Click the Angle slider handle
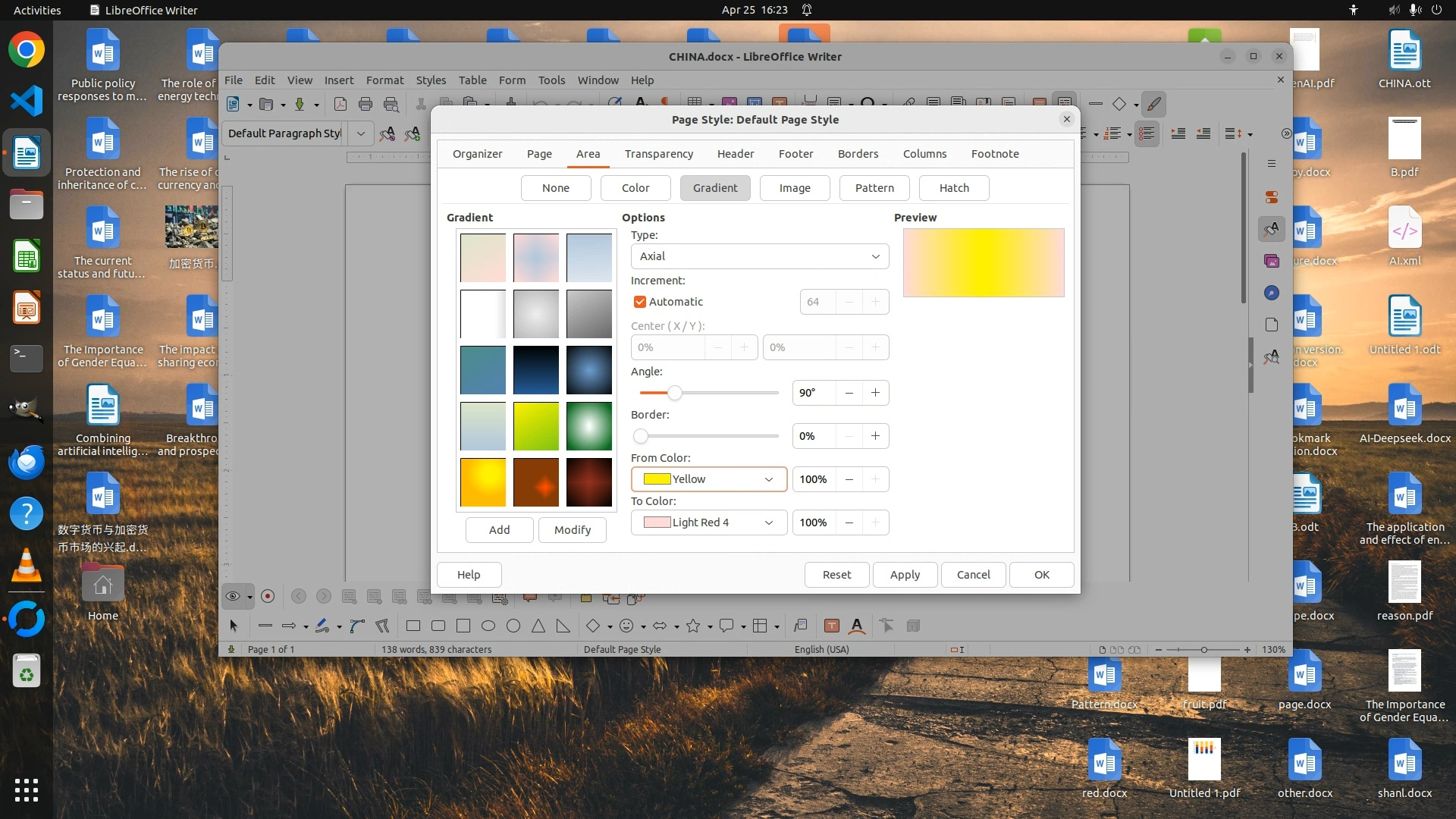 click(x=674, y=393)
